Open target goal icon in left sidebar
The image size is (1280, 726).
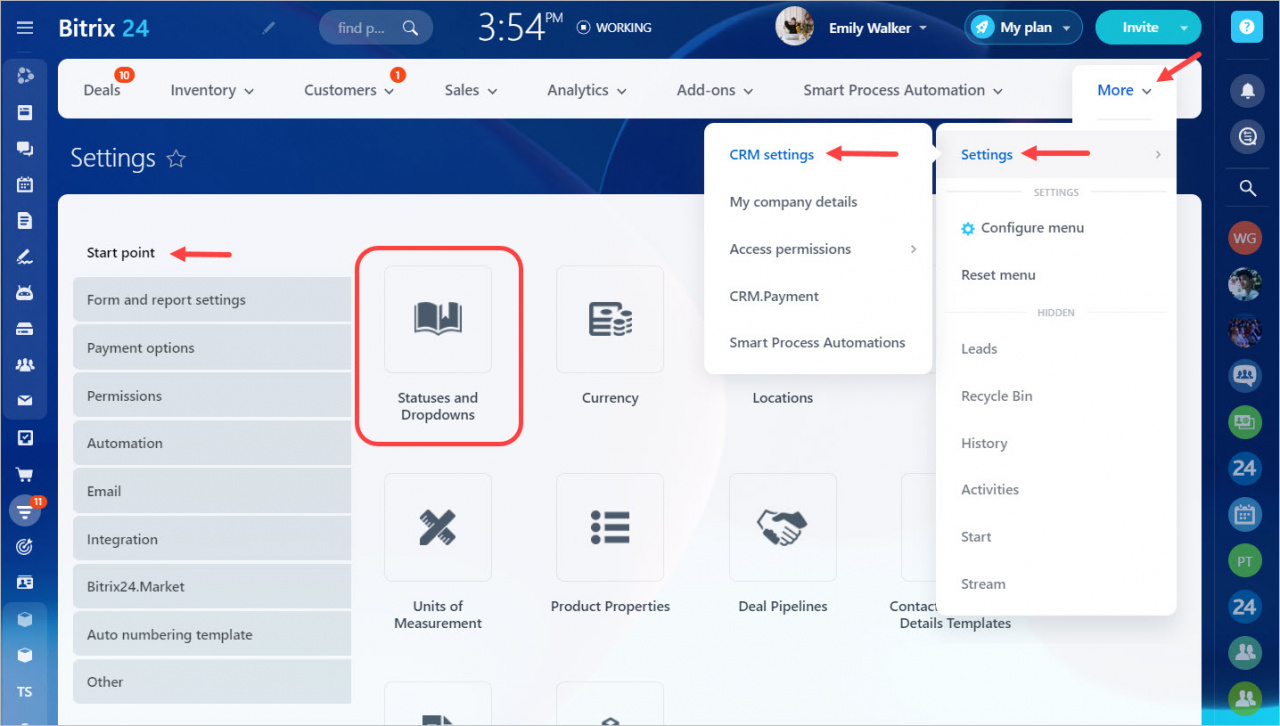25,546
